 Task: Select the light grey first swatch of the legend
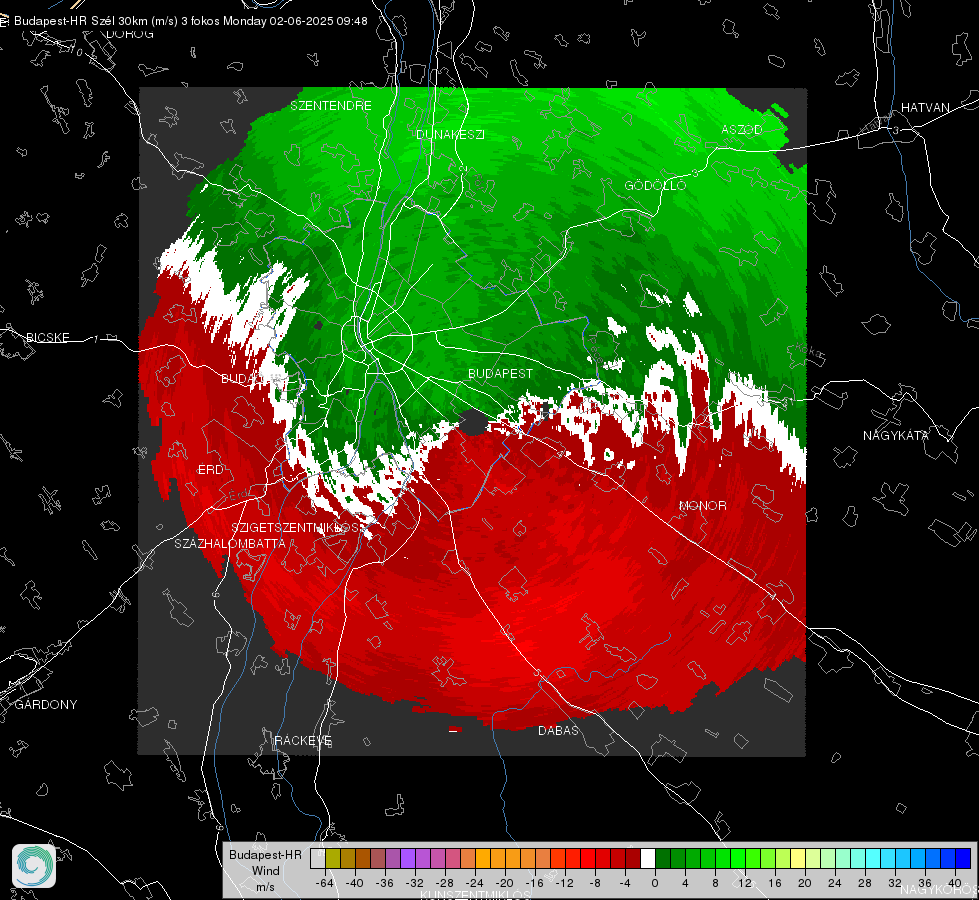coord(318,859)
